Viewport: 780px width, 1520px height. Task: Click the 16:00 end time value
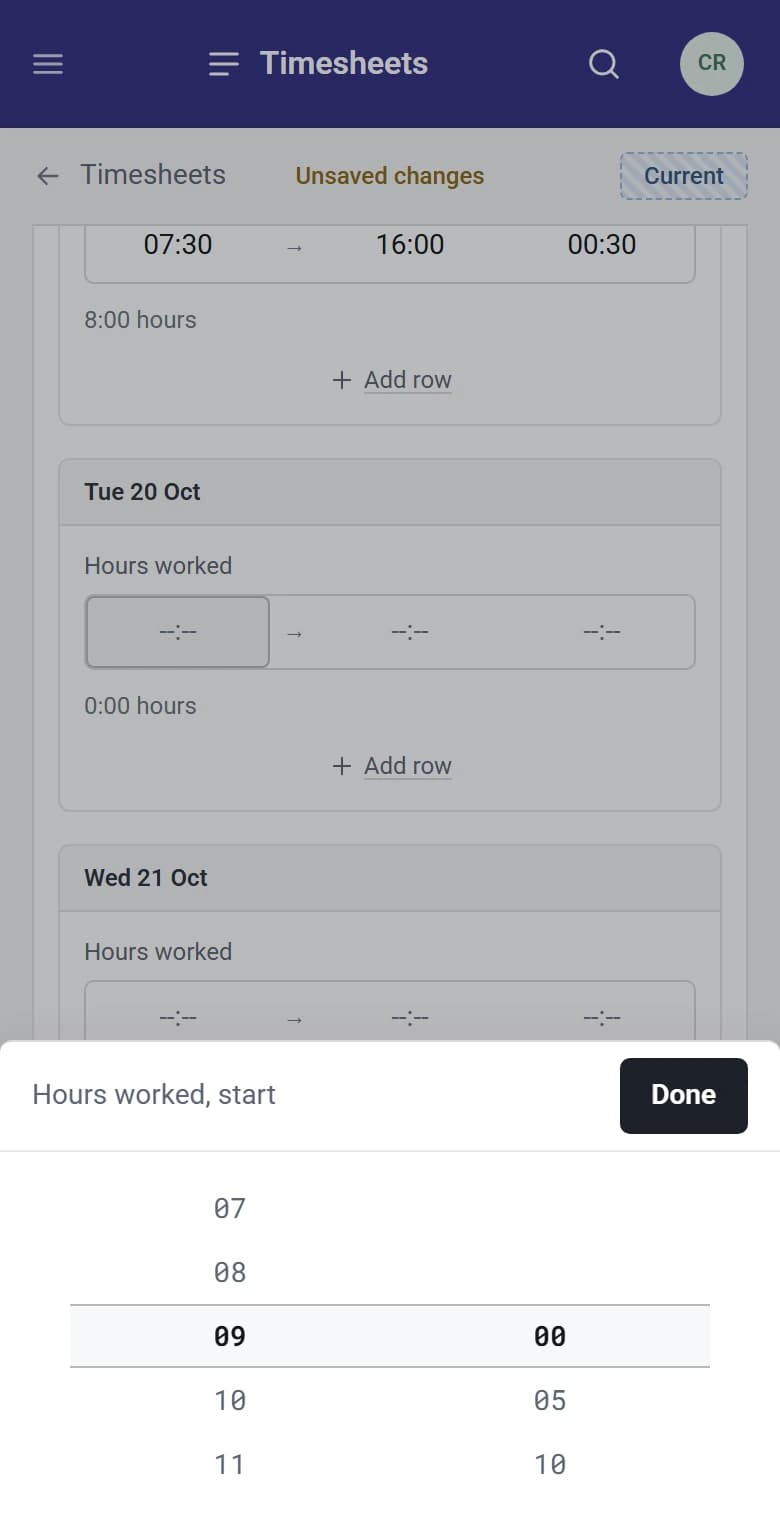point(410,244)
